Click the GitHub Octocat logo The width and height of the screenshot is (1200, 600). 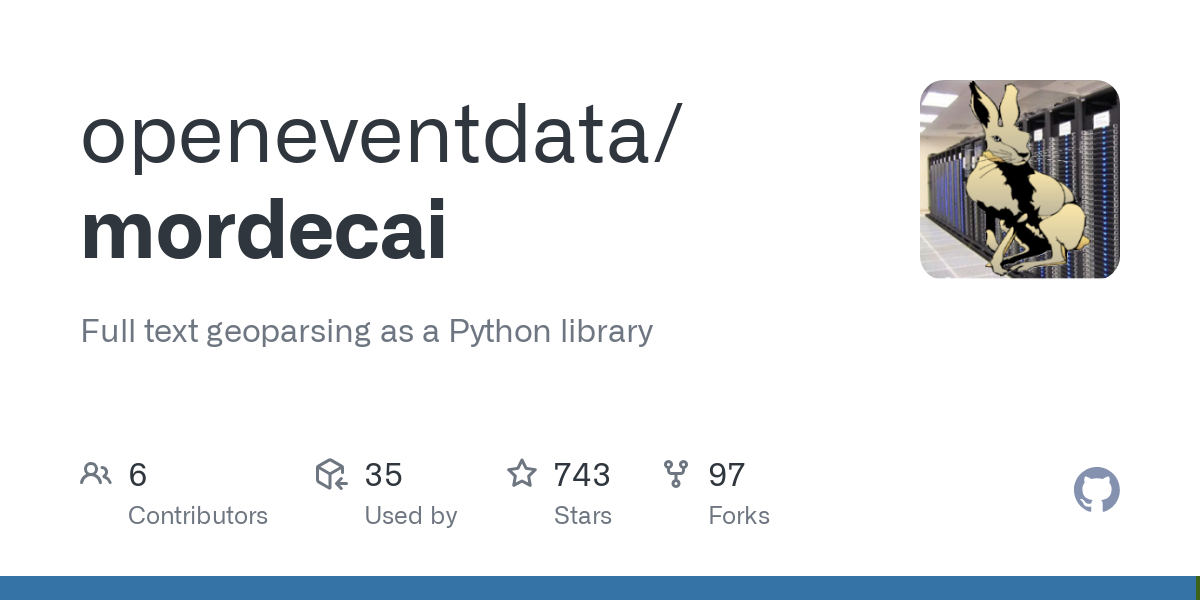point(1096,490)
